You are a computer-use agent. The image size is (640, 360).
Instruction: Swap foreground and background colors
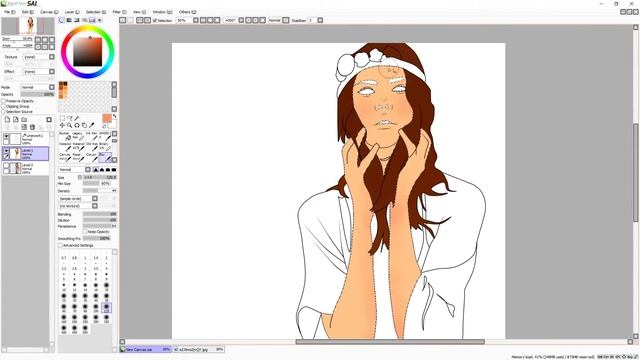click(115, 116)
